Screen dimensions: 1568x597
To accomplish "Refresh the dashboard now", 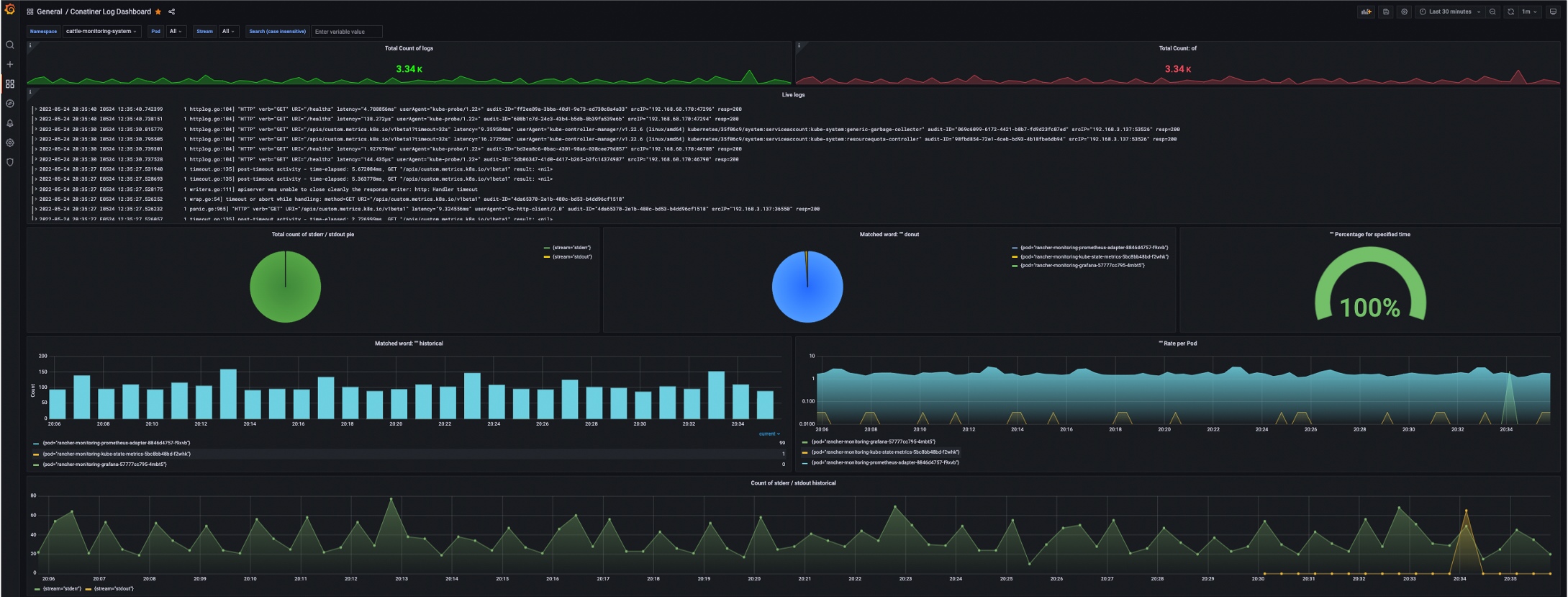I will pos(1510,12).
